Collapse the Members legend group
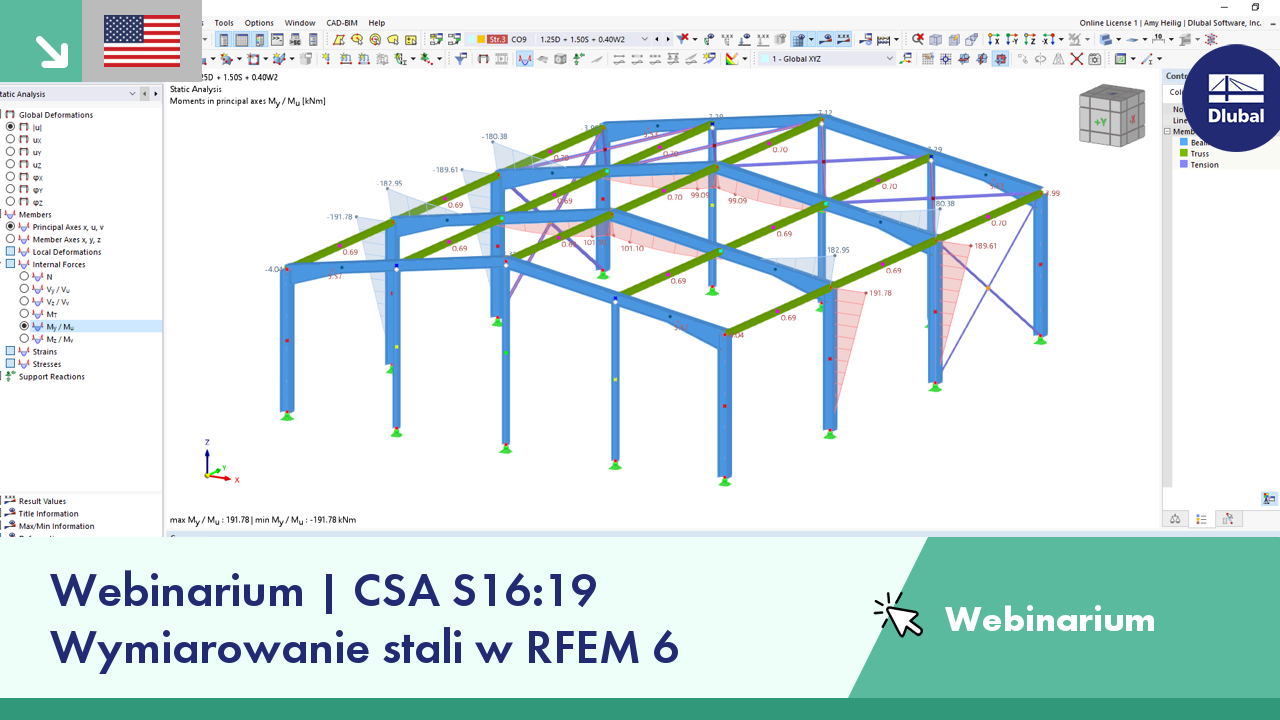 pos(1167,132)
